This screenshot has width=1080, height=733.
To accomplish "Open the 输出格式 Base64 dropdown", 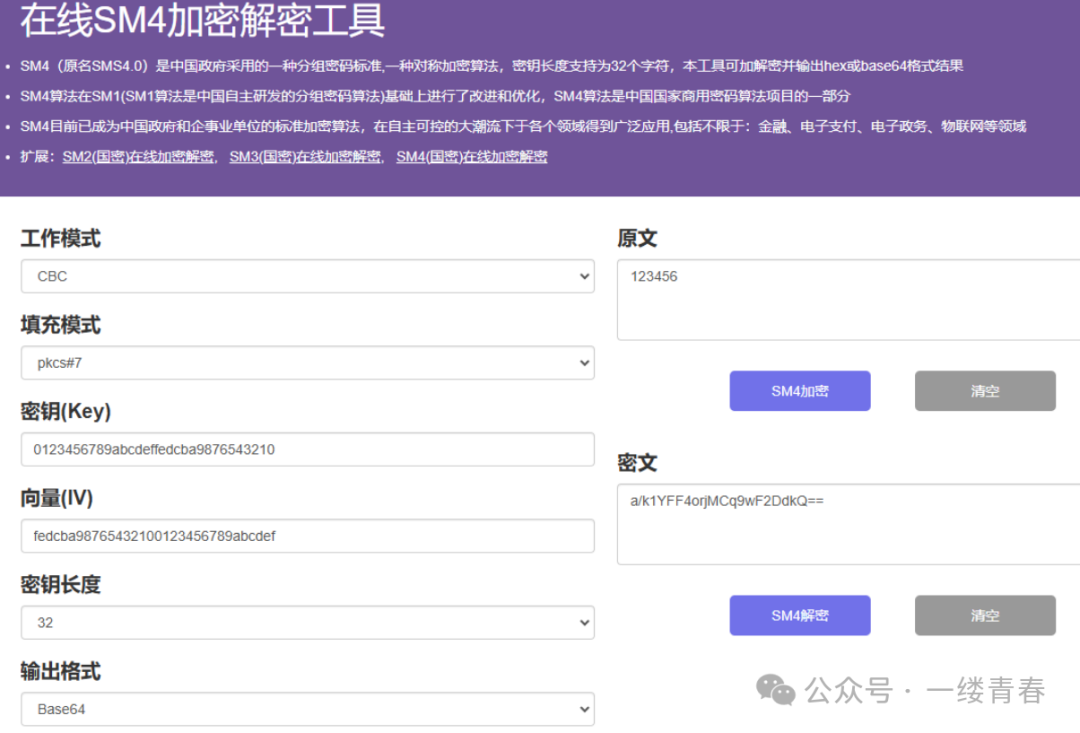I will click(307, 709).
